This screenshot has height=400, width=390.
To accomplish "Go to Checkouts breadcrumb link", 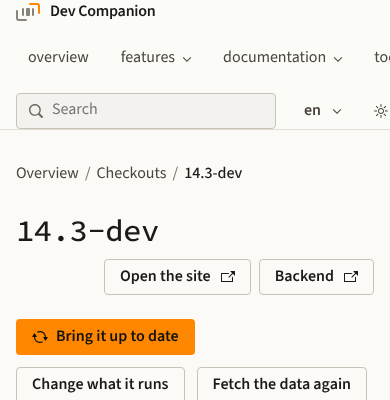I will click(131, 173).
